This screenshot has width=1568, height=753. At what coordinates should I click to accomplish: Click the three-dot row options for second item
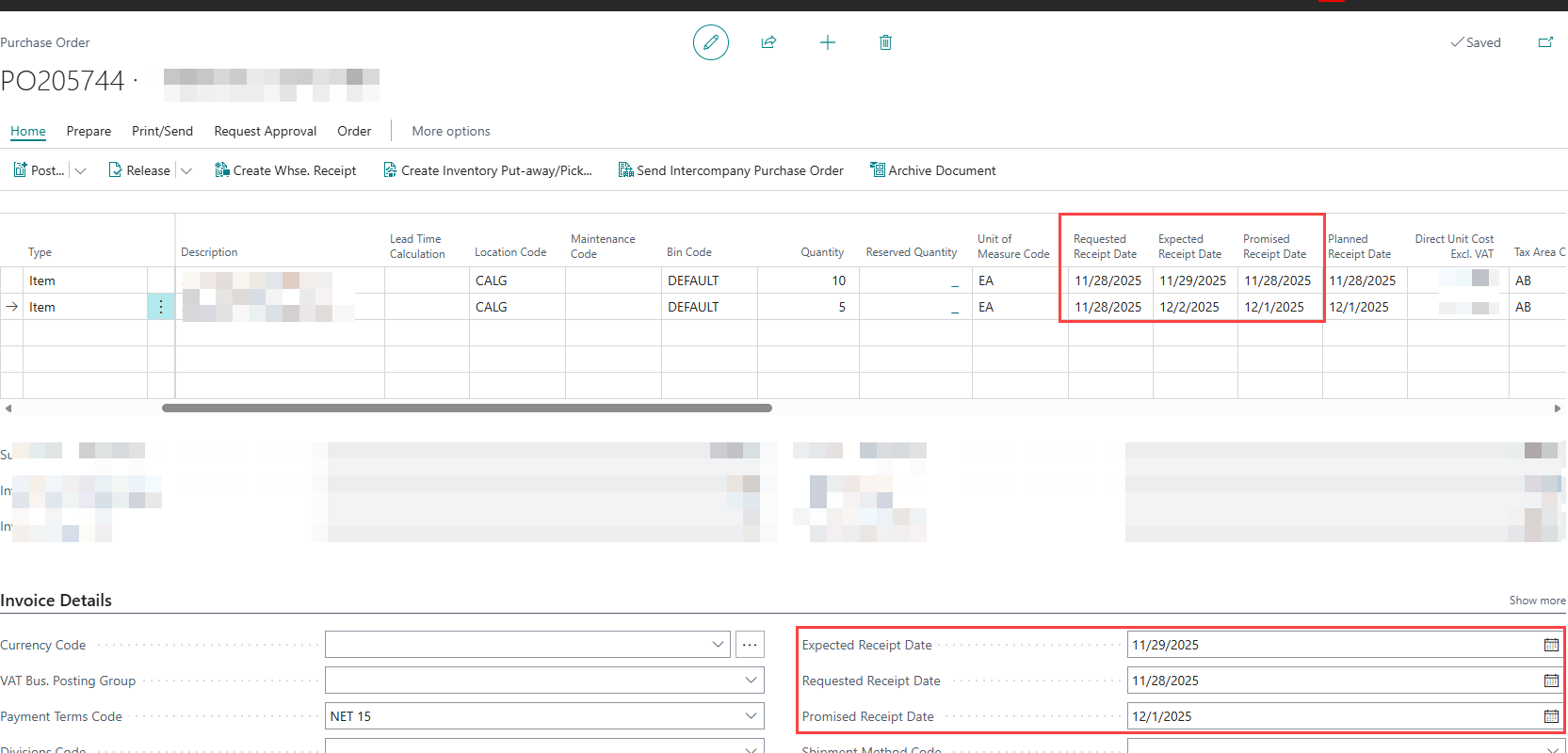[x=161, y=307]
